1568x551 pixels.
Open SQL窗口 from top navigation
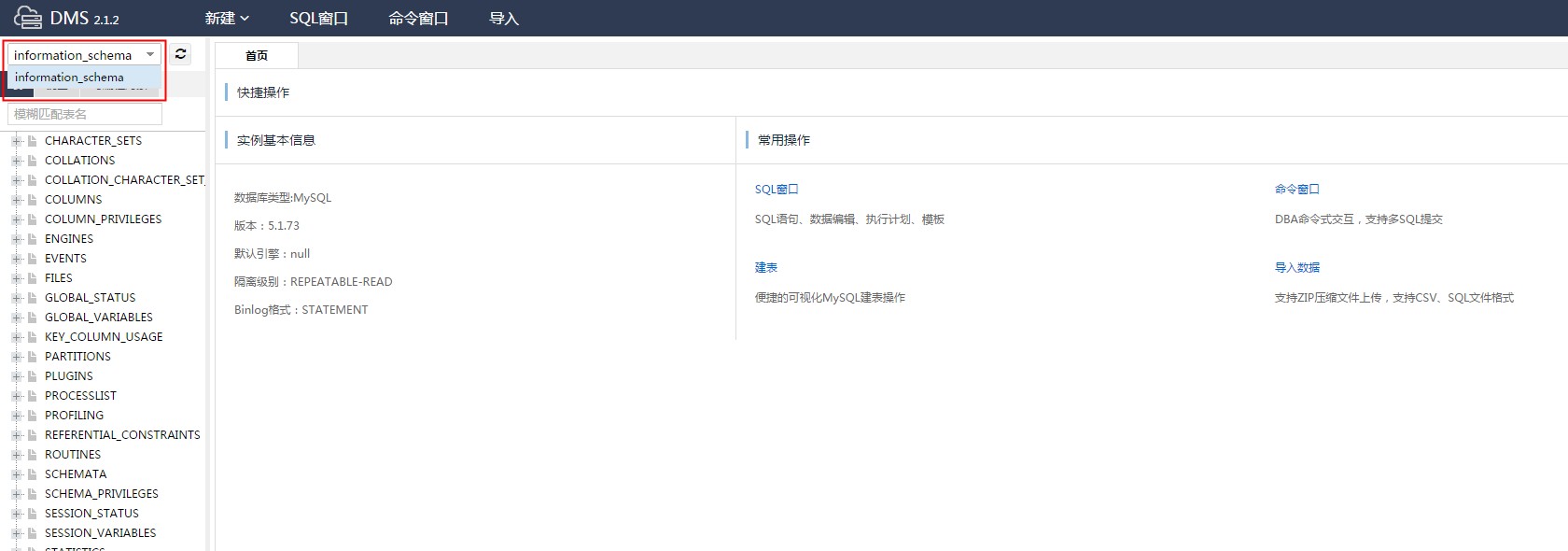click(x=318, y=19)
